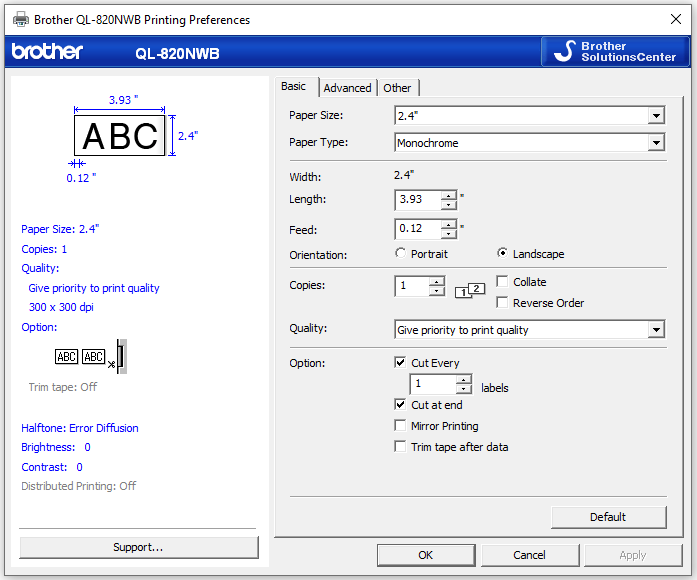This screenshot has height=580, width=697.
Task: Click the collate order illustration icon
Action: pos(470,291)
